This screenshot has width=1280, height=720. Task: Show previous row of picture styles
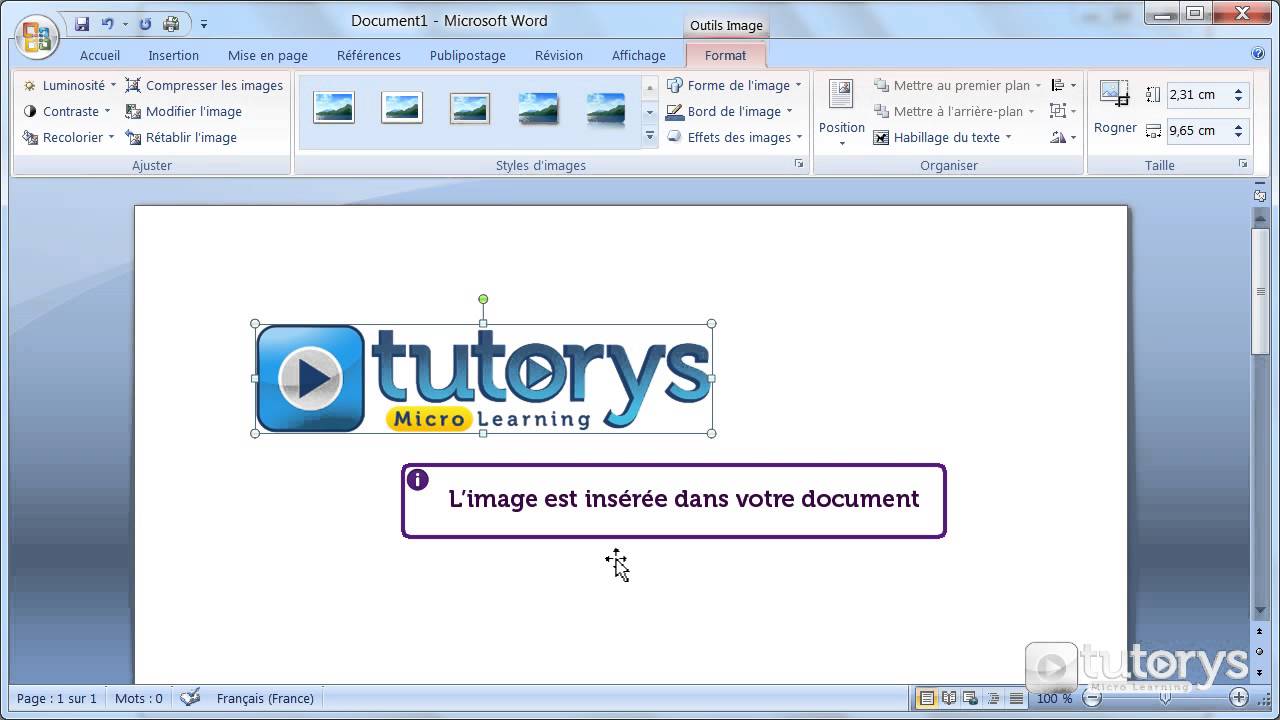(x=650, y=88)
